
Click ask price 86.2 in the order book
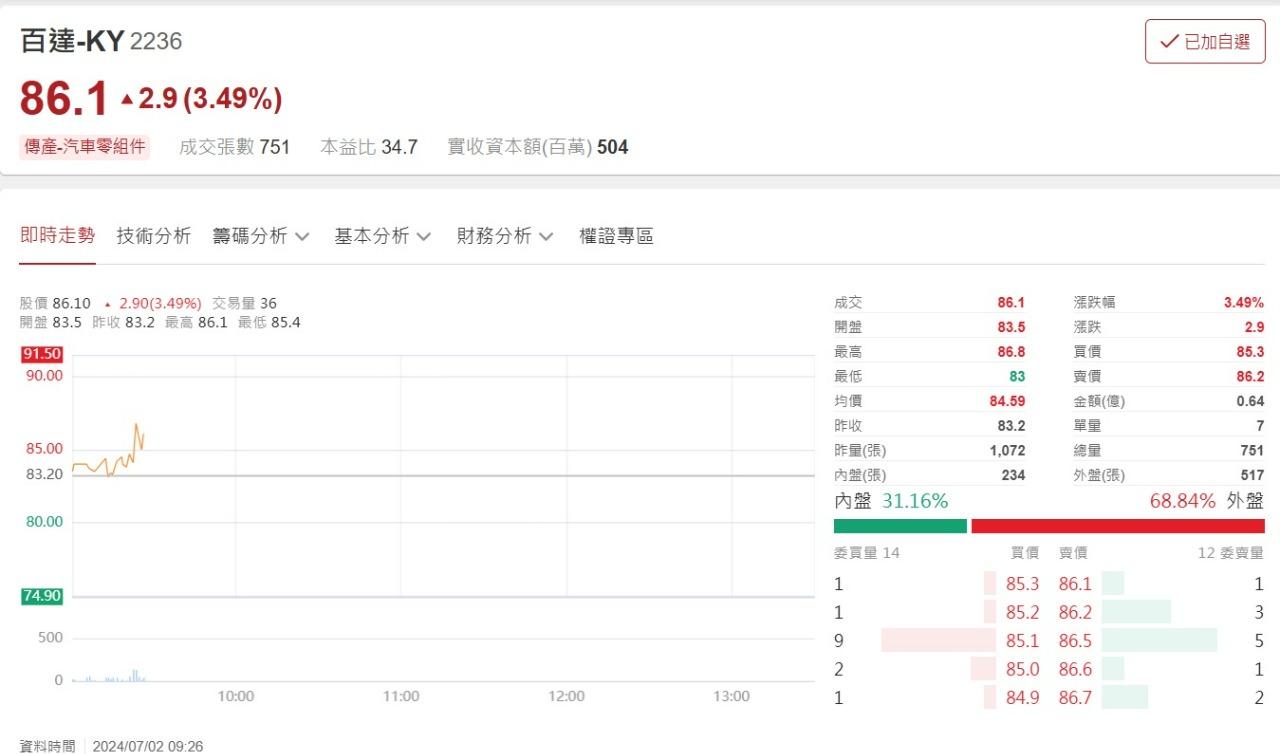[x=1075, y=612]
